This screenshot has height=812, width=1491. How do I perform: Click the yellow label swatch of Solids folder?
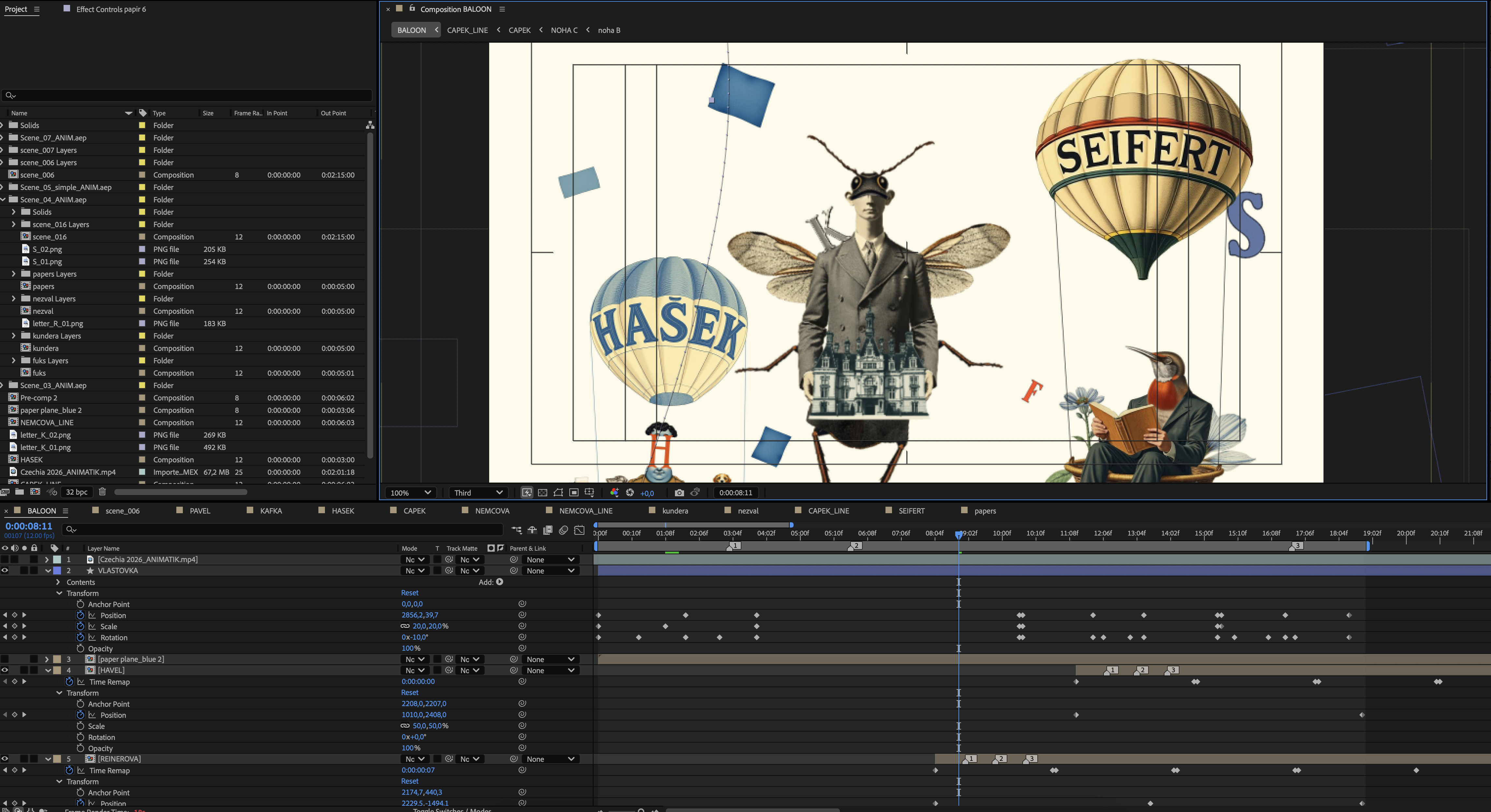point(142,125)
